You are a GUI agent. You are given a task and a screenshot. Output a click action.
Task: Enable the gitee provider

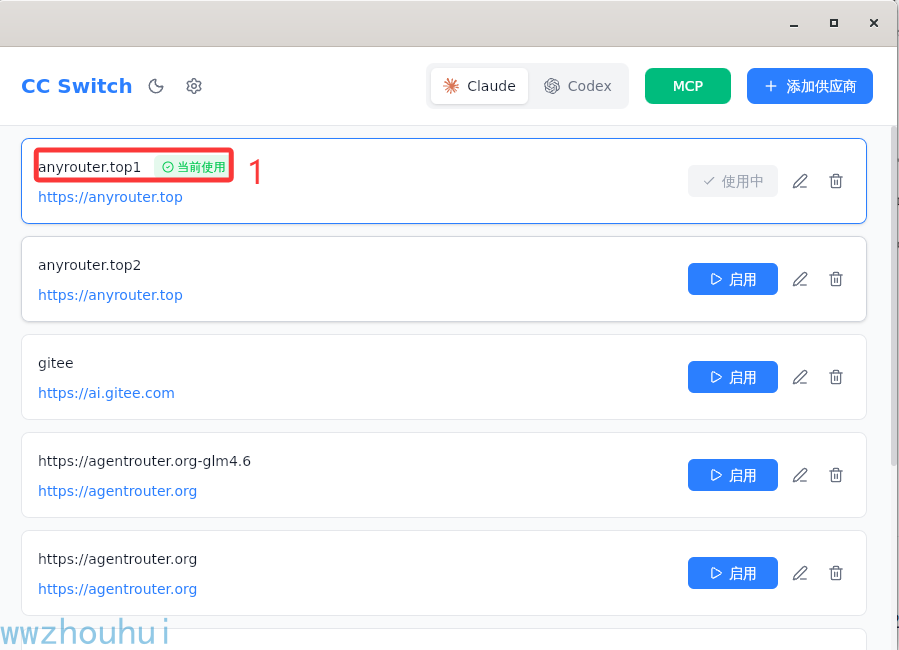(733, 377)
